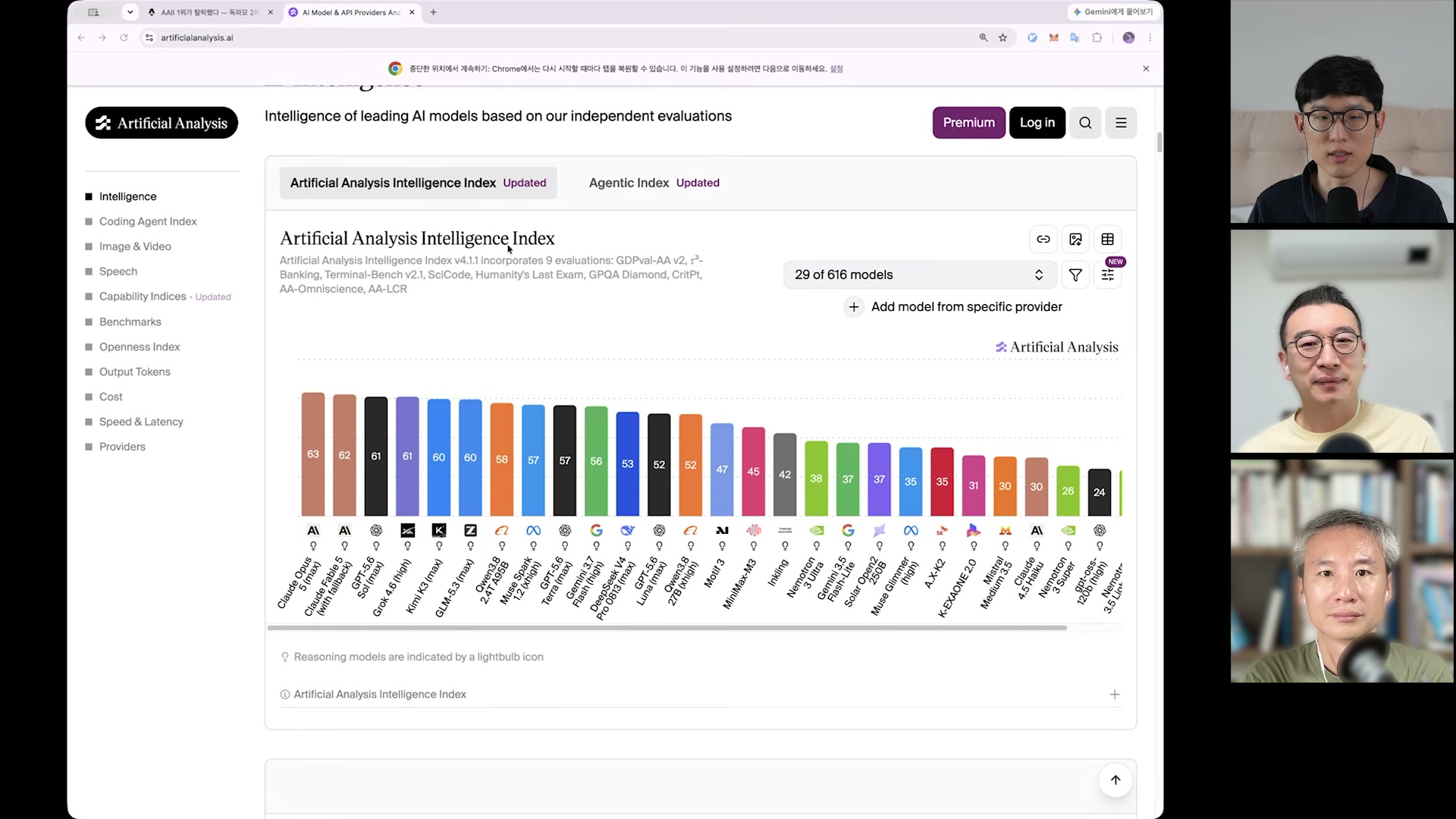Image resolution: width=1456 pixels, height=819 pixels.
Task: Open Coding Agent Index in the sidebar
Action: click(x=148, y=221)
